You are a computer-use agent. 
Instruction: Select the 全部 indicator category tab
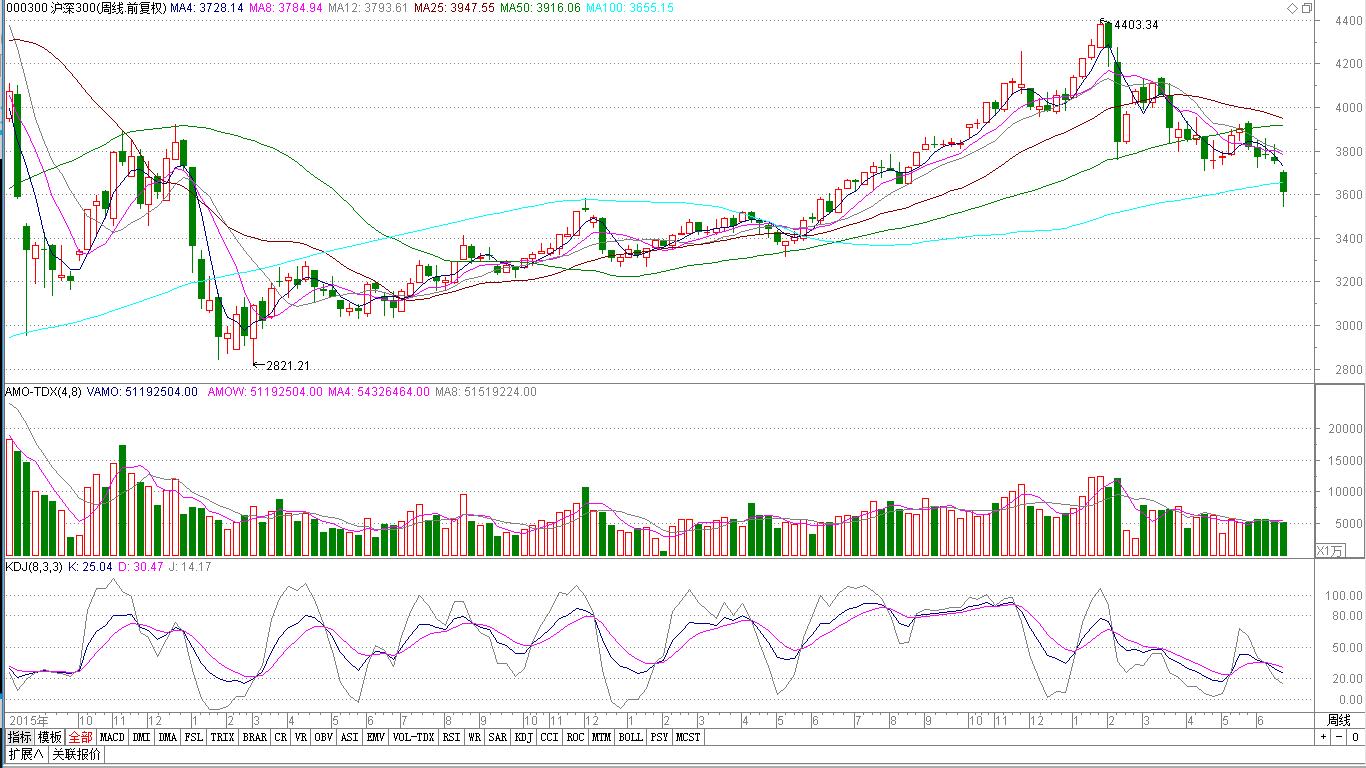point(81,737)
